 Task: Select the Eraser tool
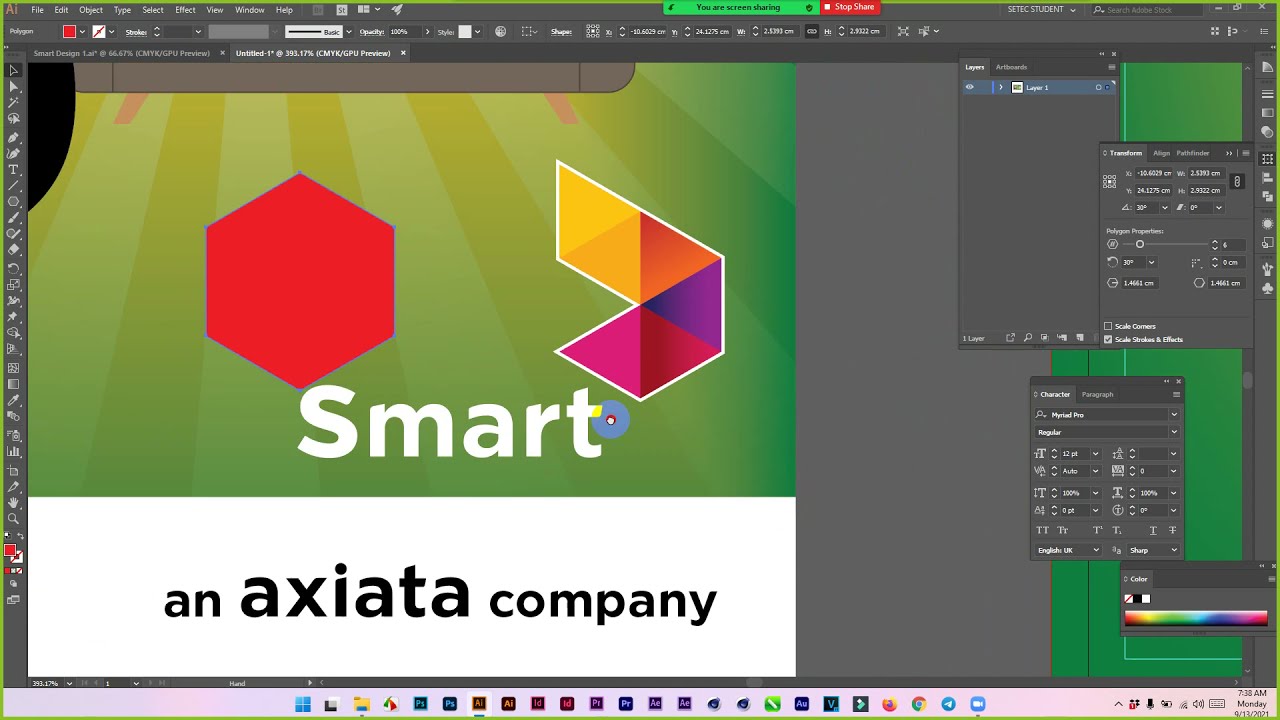pos(13,251)
